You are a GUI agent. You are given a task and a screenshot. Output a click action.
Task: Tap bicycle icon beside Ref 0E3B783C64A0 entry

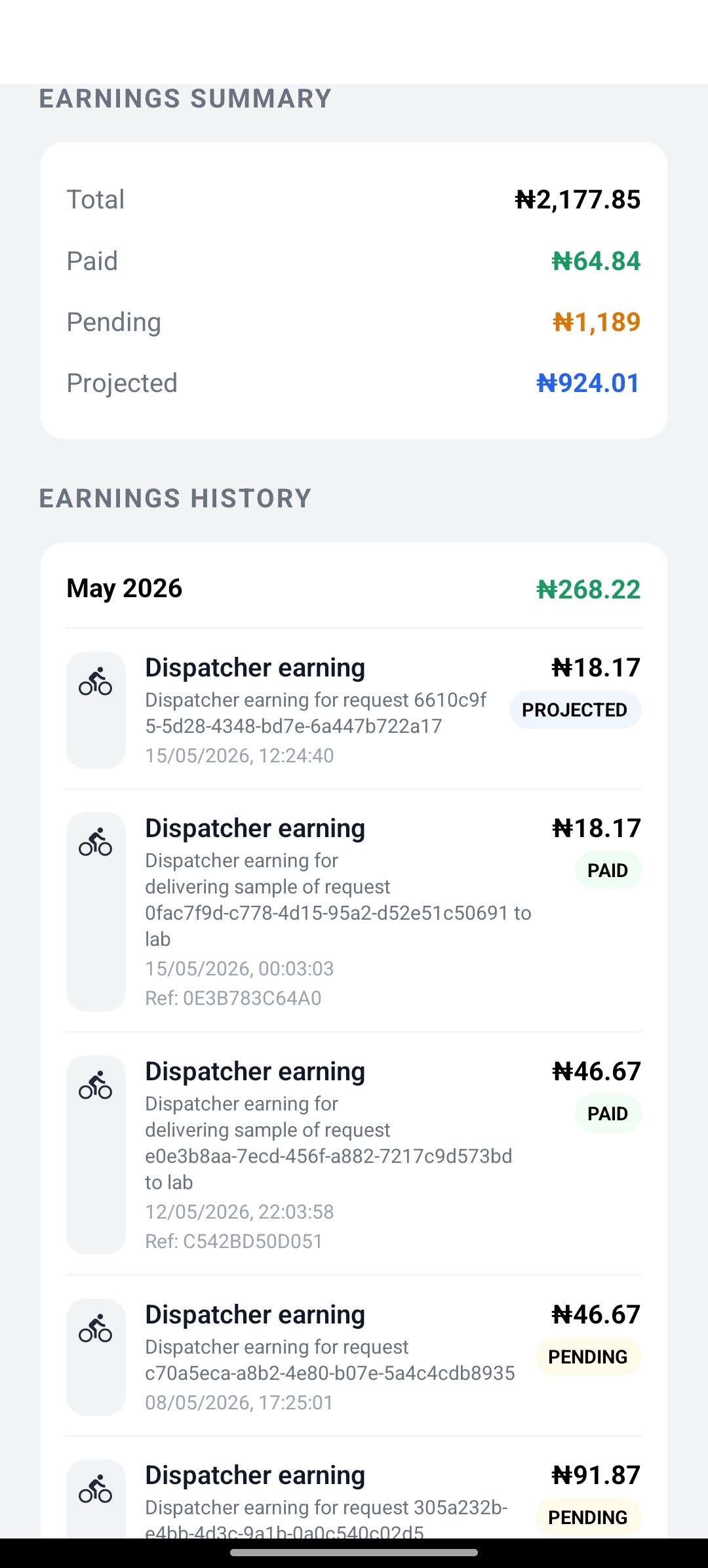coord(96,842)
